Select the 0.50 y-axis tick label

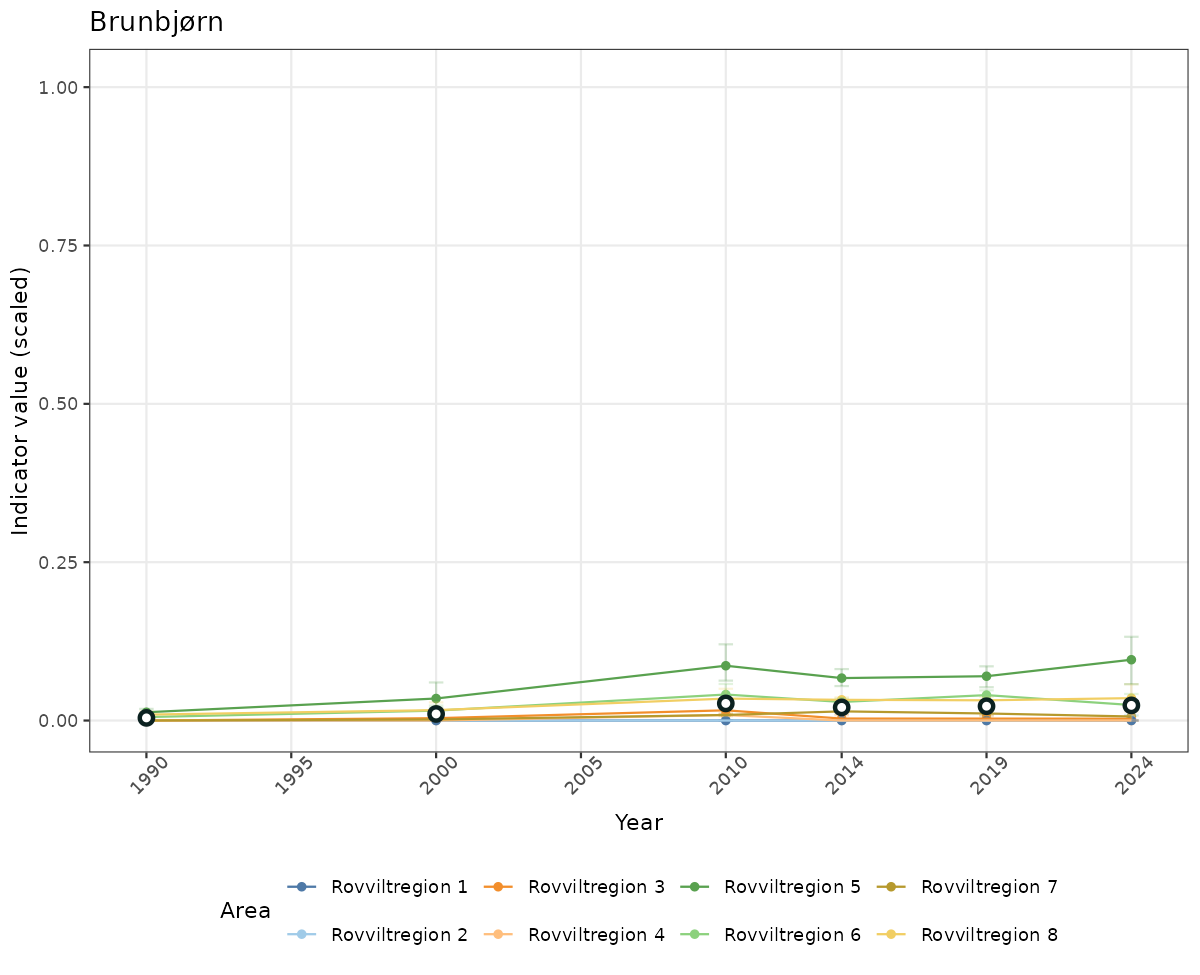58,404
